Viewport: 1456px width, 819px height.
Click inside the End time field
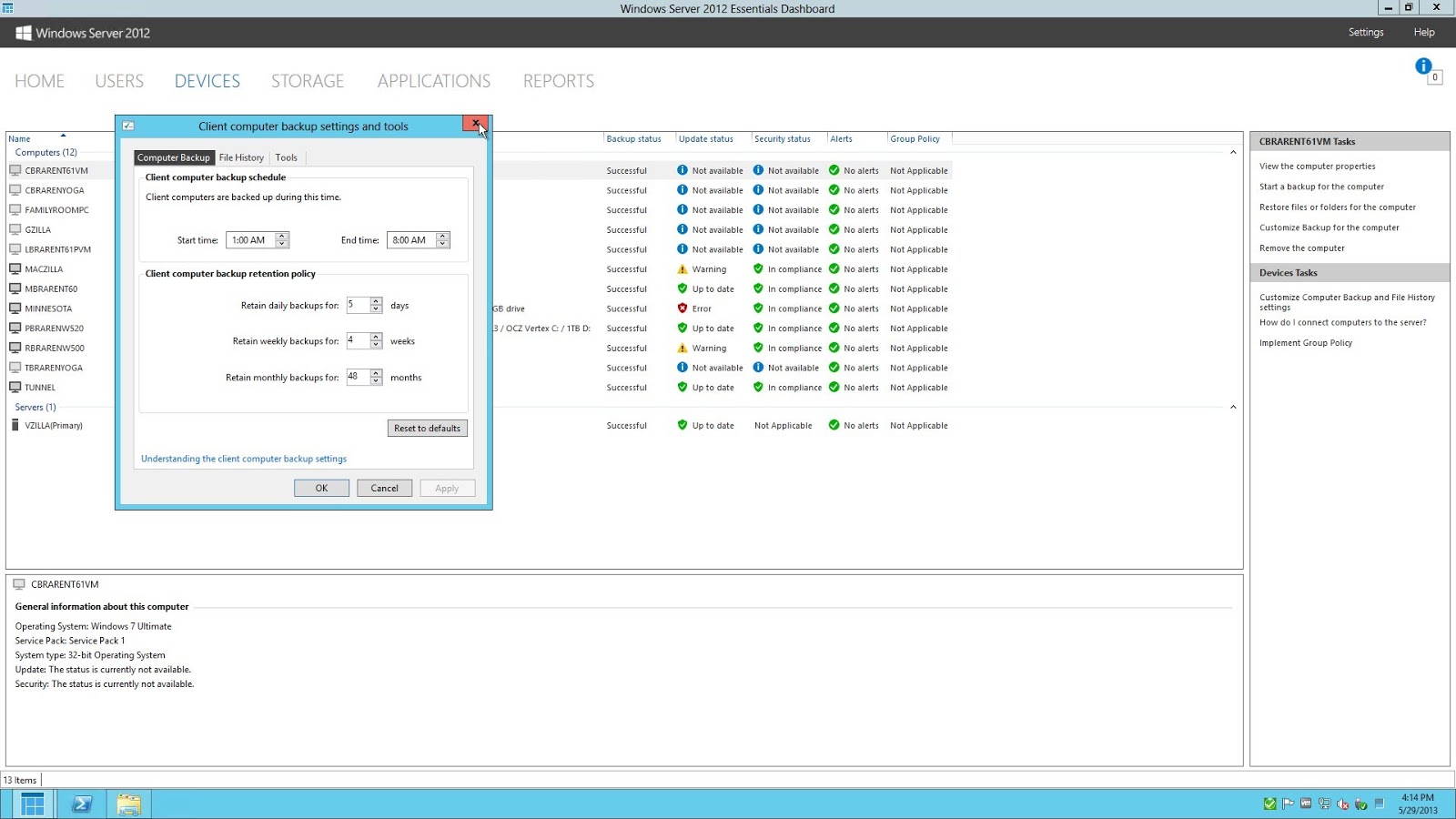click(x=411, y=239)
